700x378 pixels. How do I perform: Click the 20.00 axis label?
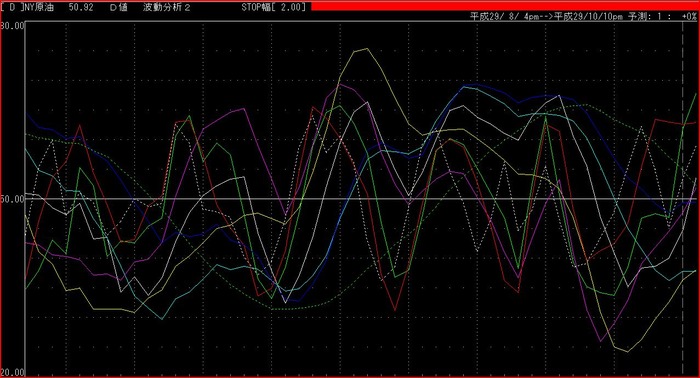12,372
